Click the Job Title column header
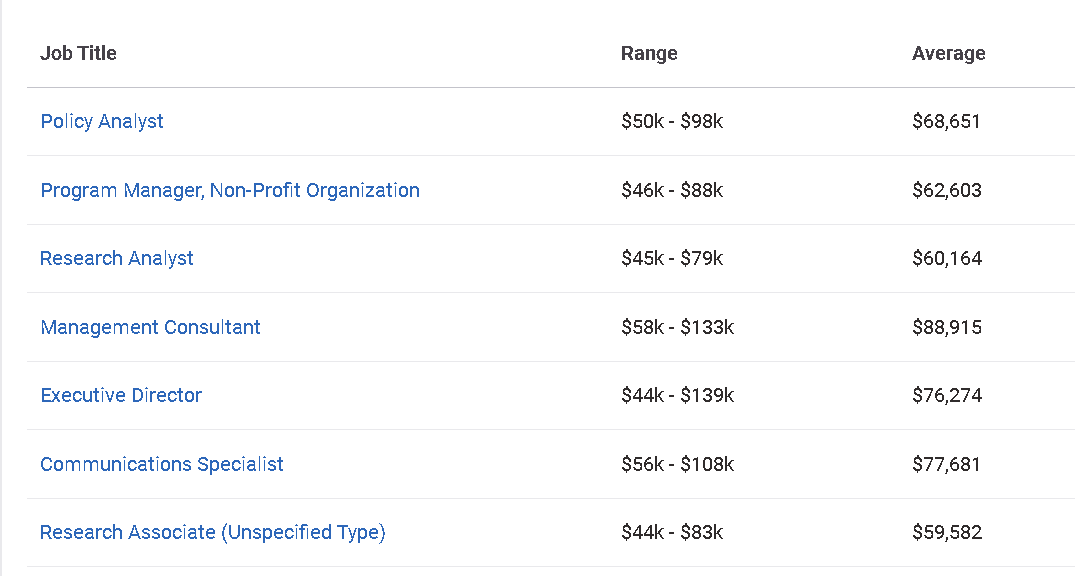This screenshot has height=576, width=1075. click(x=78, y=53)
